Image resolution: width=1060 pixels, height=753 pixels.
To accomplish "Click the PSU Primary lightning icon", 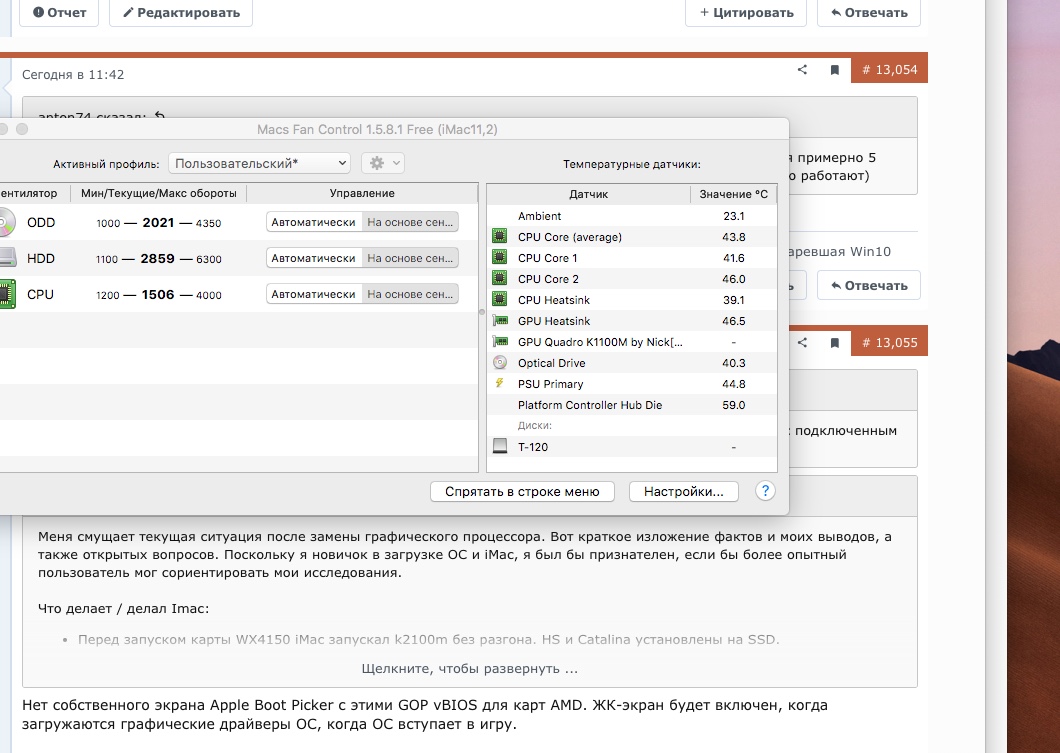I will click(x=500, y=383).
